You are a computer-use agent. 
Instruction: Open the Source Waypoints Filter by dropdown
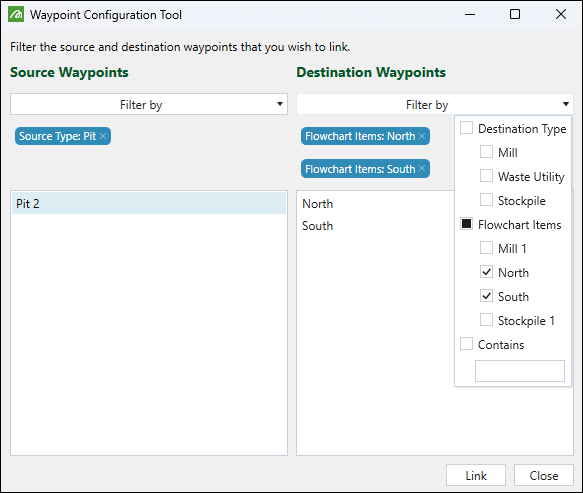[x=149, y=104]
